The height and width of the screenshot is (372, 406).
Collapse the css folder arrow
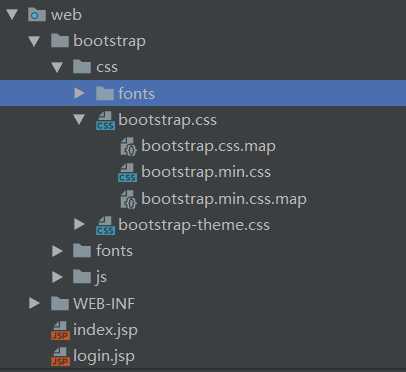click(57, 67)
